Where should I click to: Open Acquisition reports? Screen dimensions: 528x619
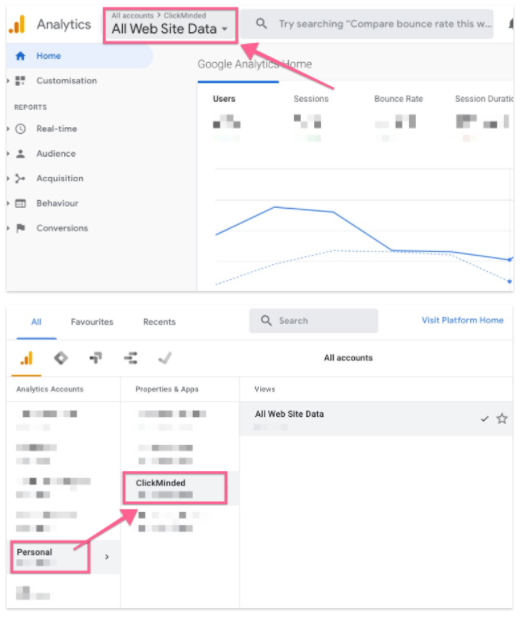click(x=60, y=178)
